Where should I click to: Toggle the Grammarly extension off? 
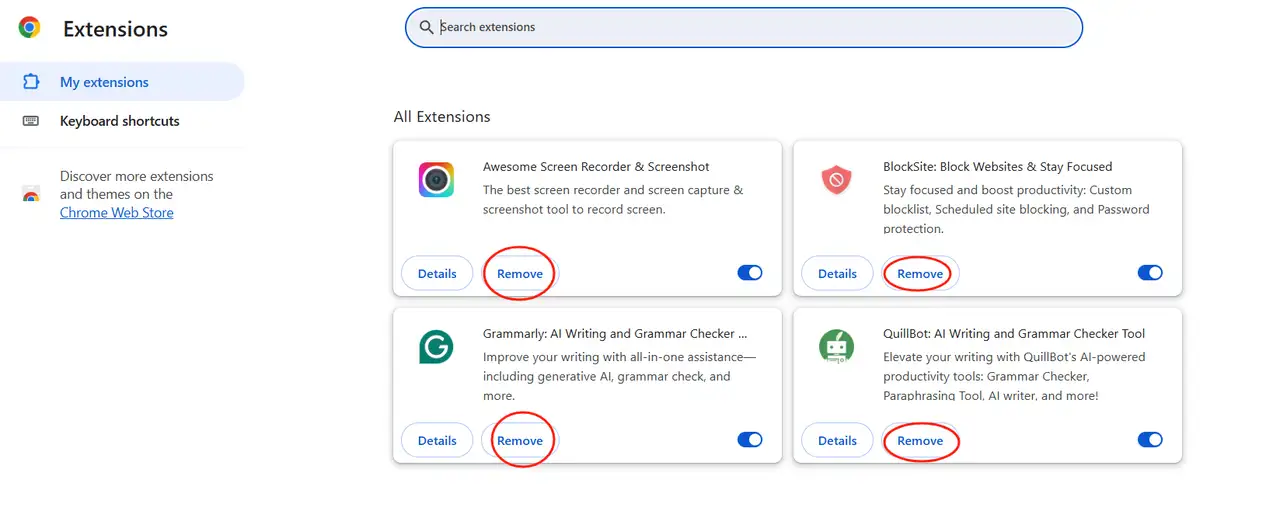pyautogui.click(x=750, y=440)
